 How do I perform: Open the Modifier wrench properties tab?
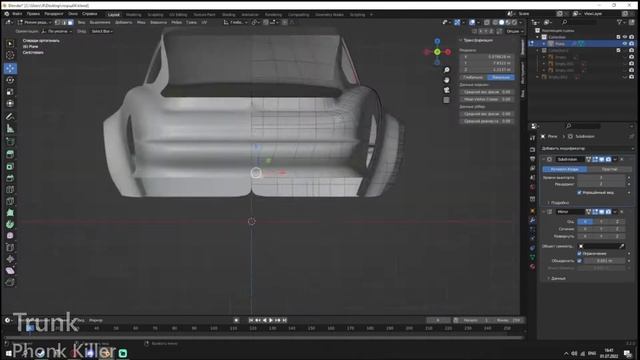click(532, 220)
